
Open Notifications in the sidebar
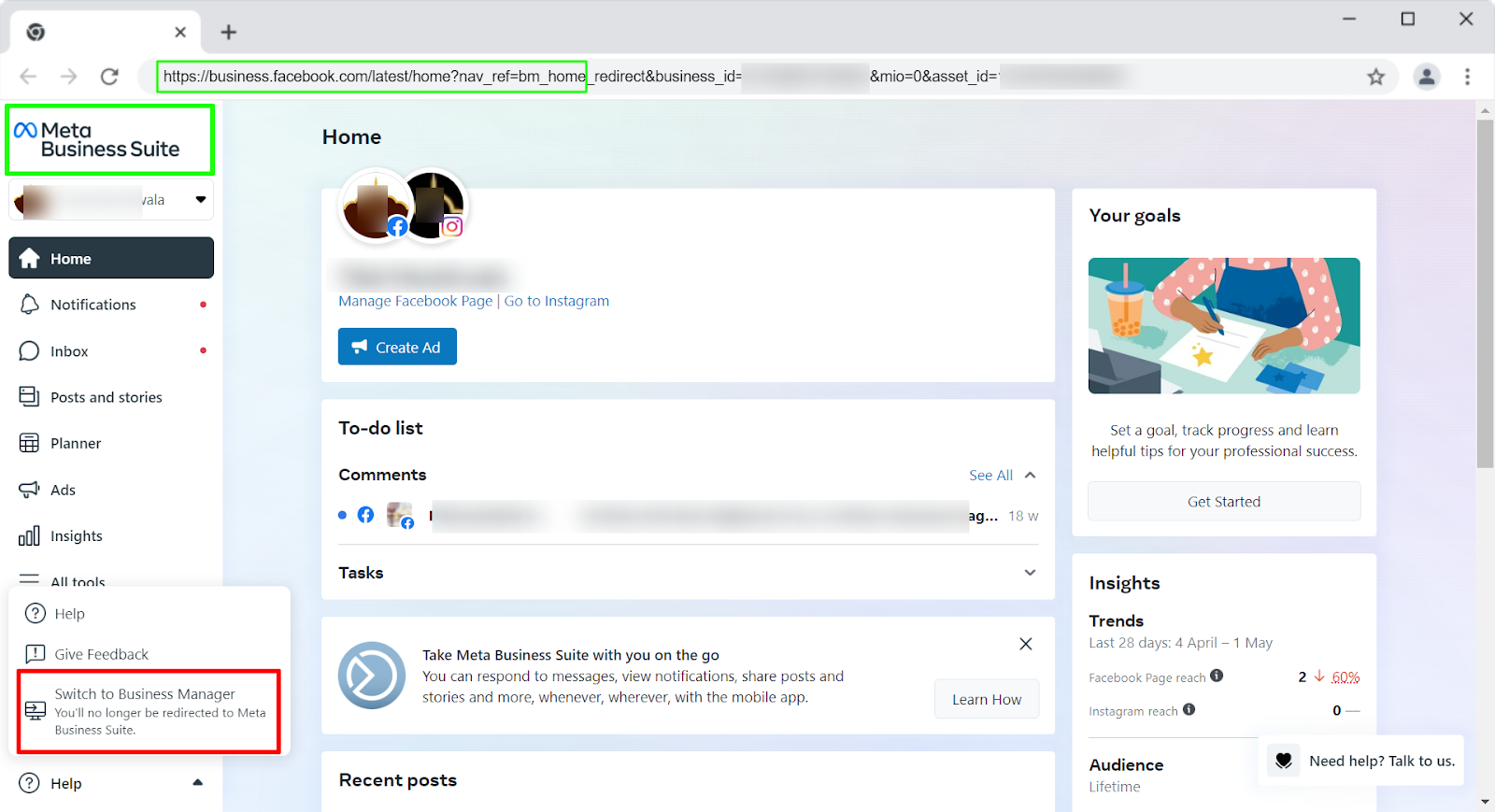click(x=111, y=305)
